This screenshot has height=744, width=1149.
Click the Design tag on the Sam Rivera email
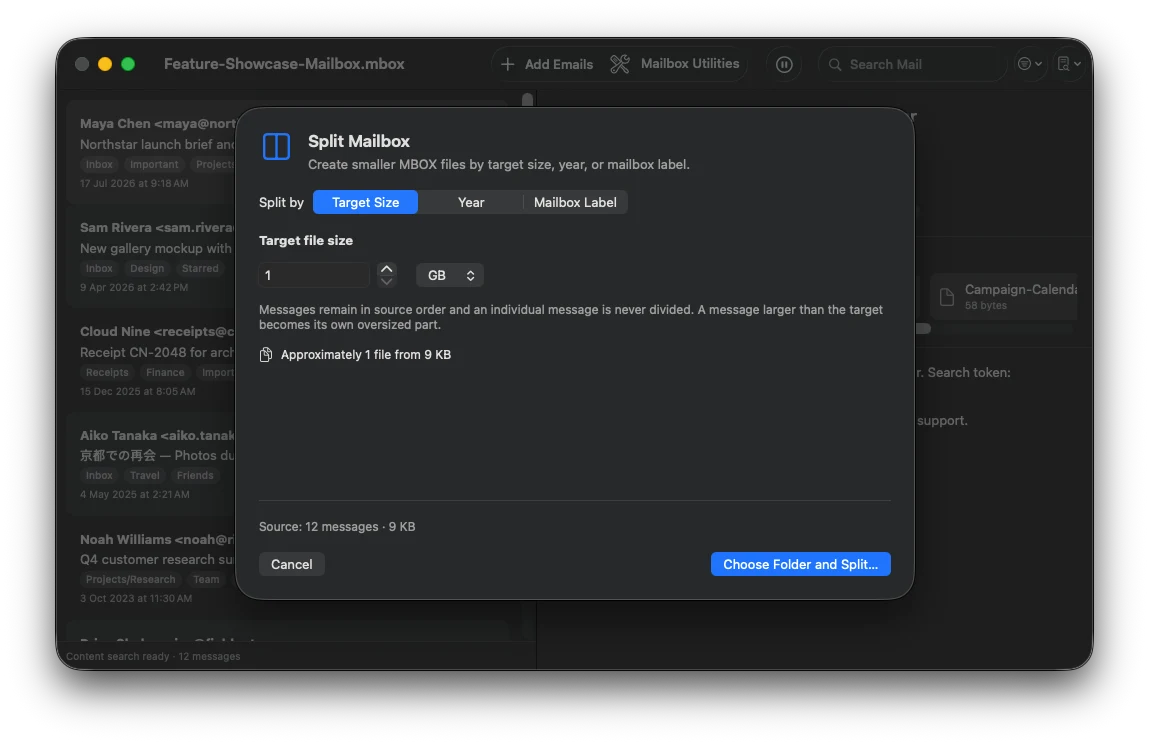[x=147, y=268]
